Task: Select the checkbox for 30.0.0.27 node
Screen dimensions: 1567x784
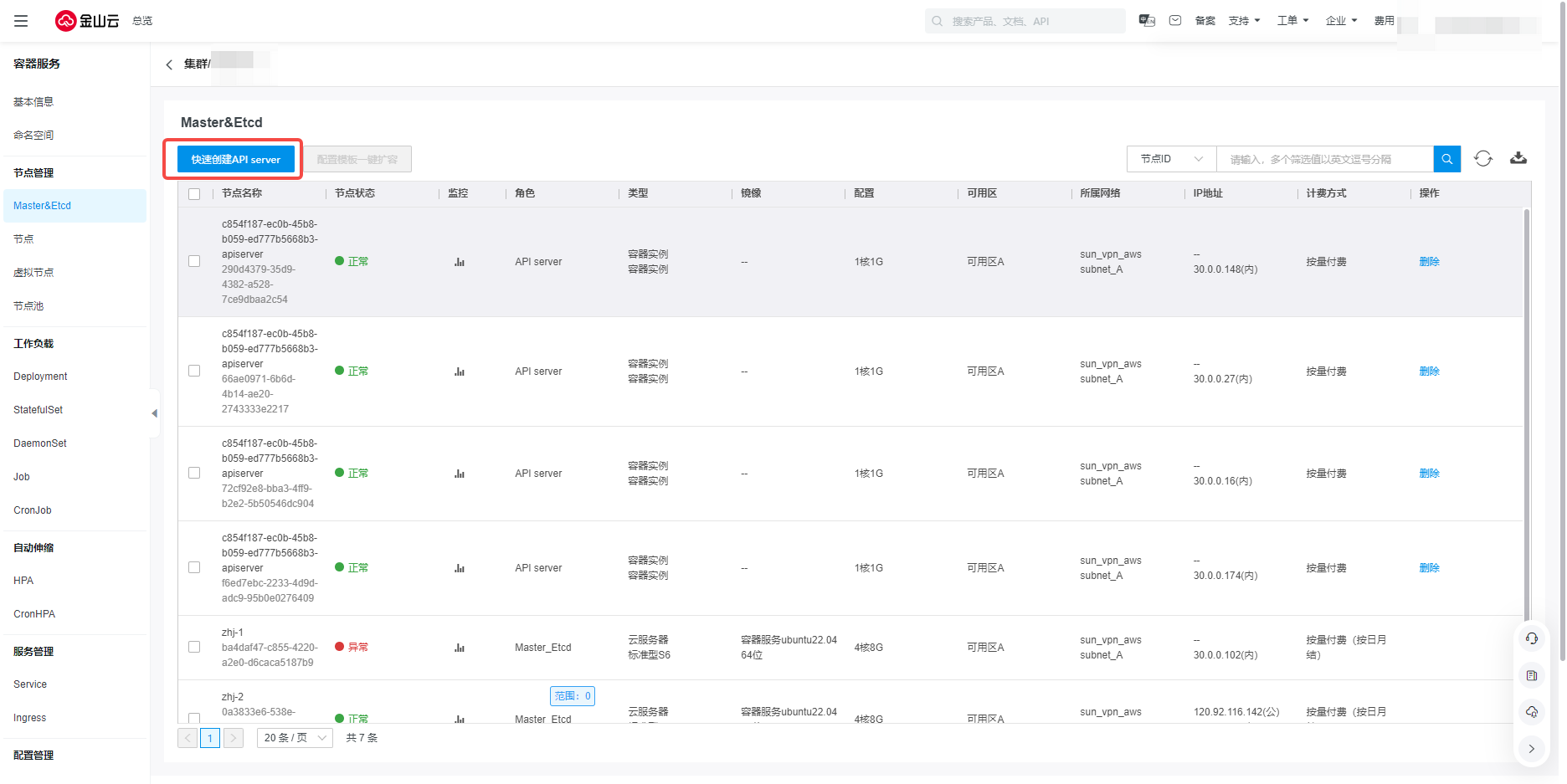Action: click(194, 371)
